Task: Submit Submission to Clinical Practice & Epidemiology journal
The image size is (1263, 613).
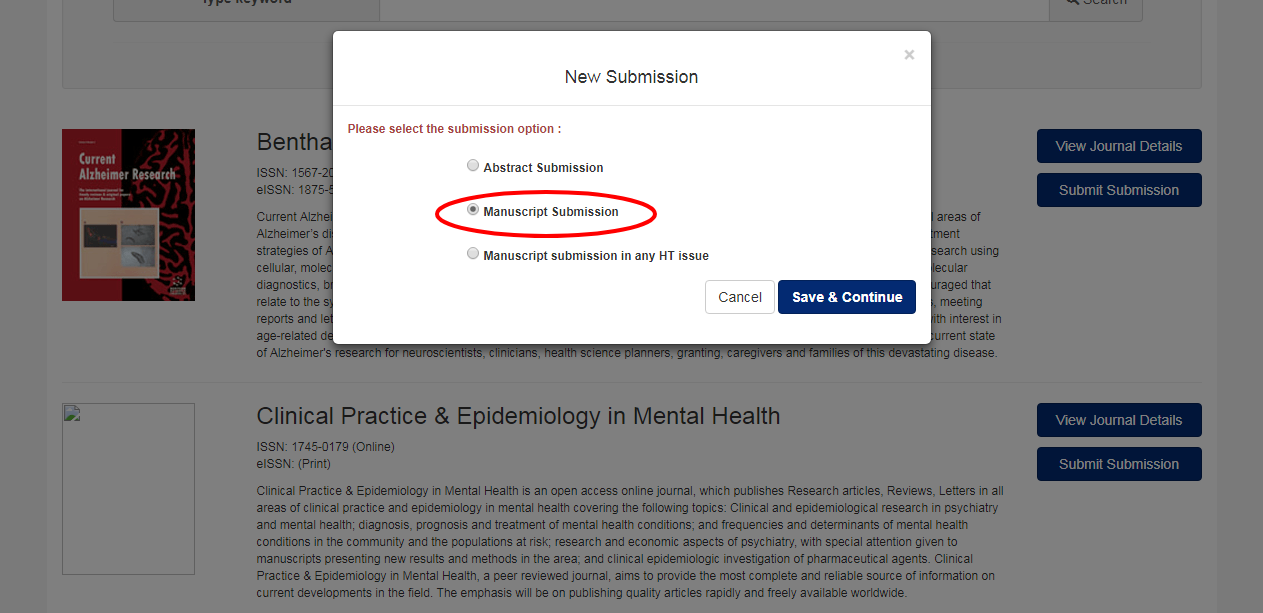Action: pos(1118,464)
